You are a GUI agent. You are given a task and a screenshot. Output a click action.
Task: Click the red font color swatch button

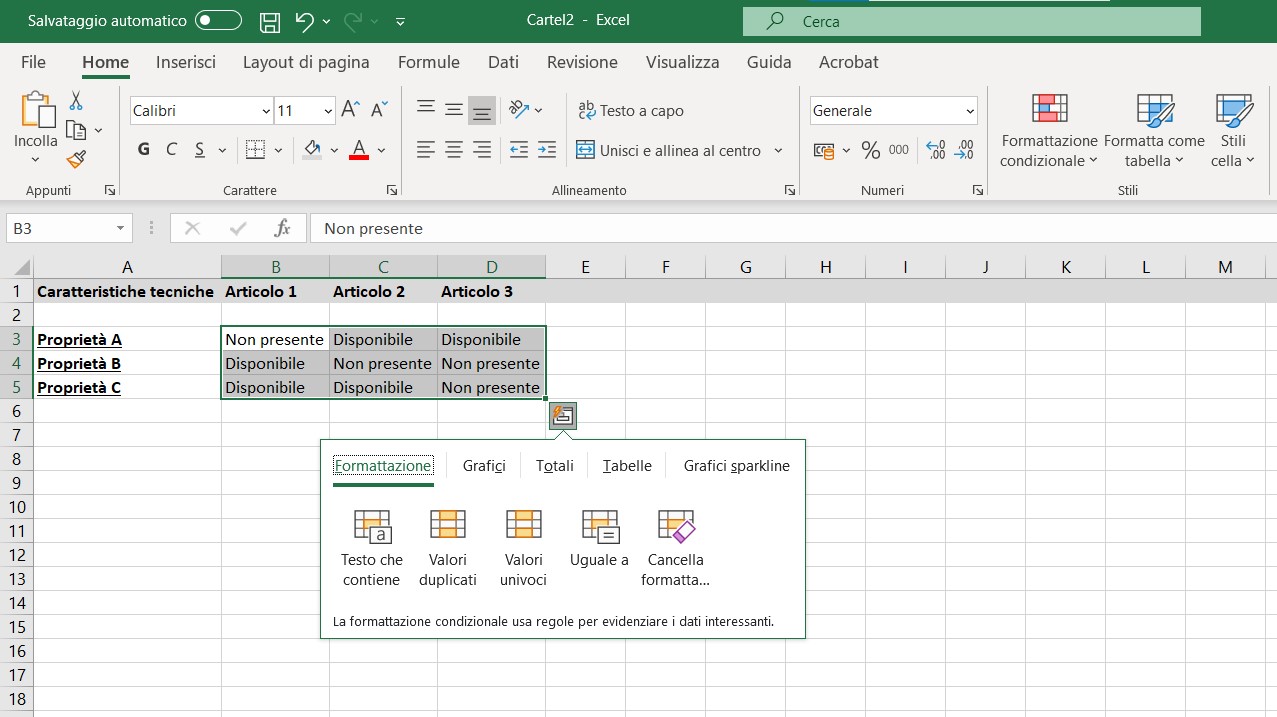pyautogui.click(x=360, y=150)
